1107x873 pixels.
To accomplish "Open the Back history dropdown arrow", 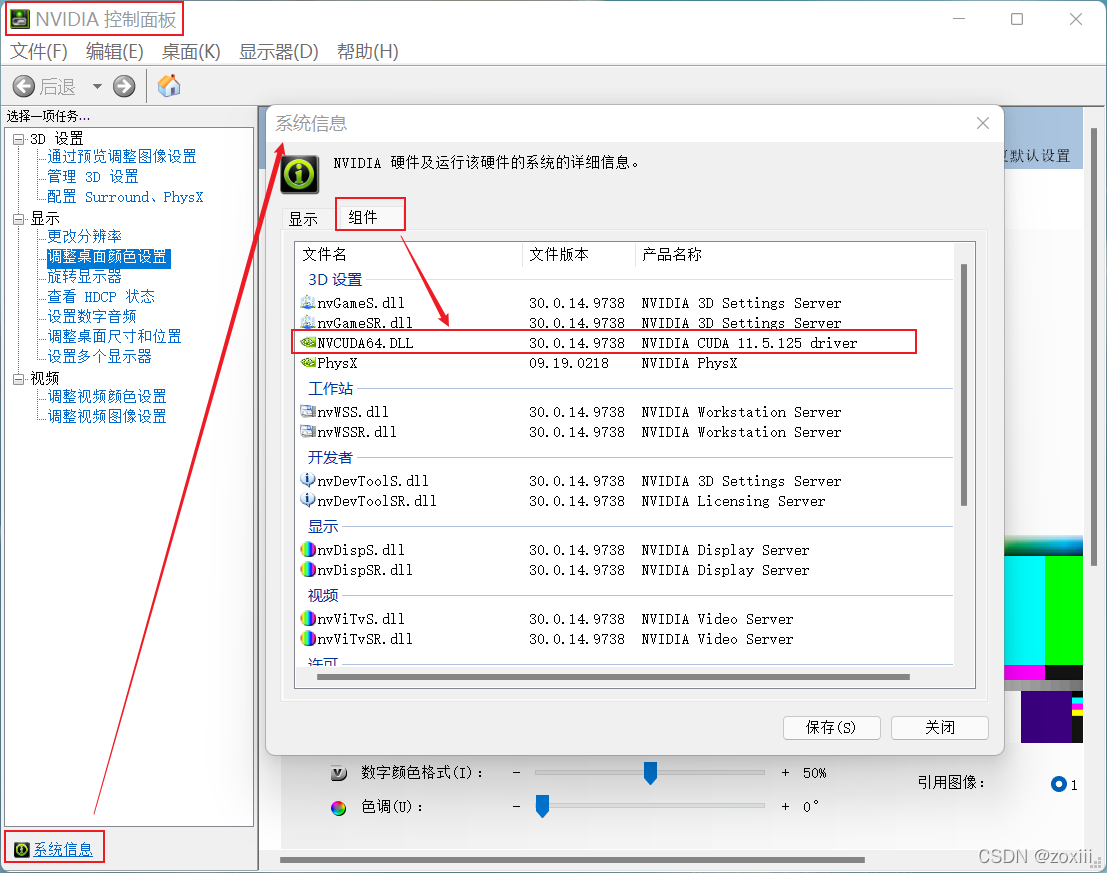I will [97, 86].
